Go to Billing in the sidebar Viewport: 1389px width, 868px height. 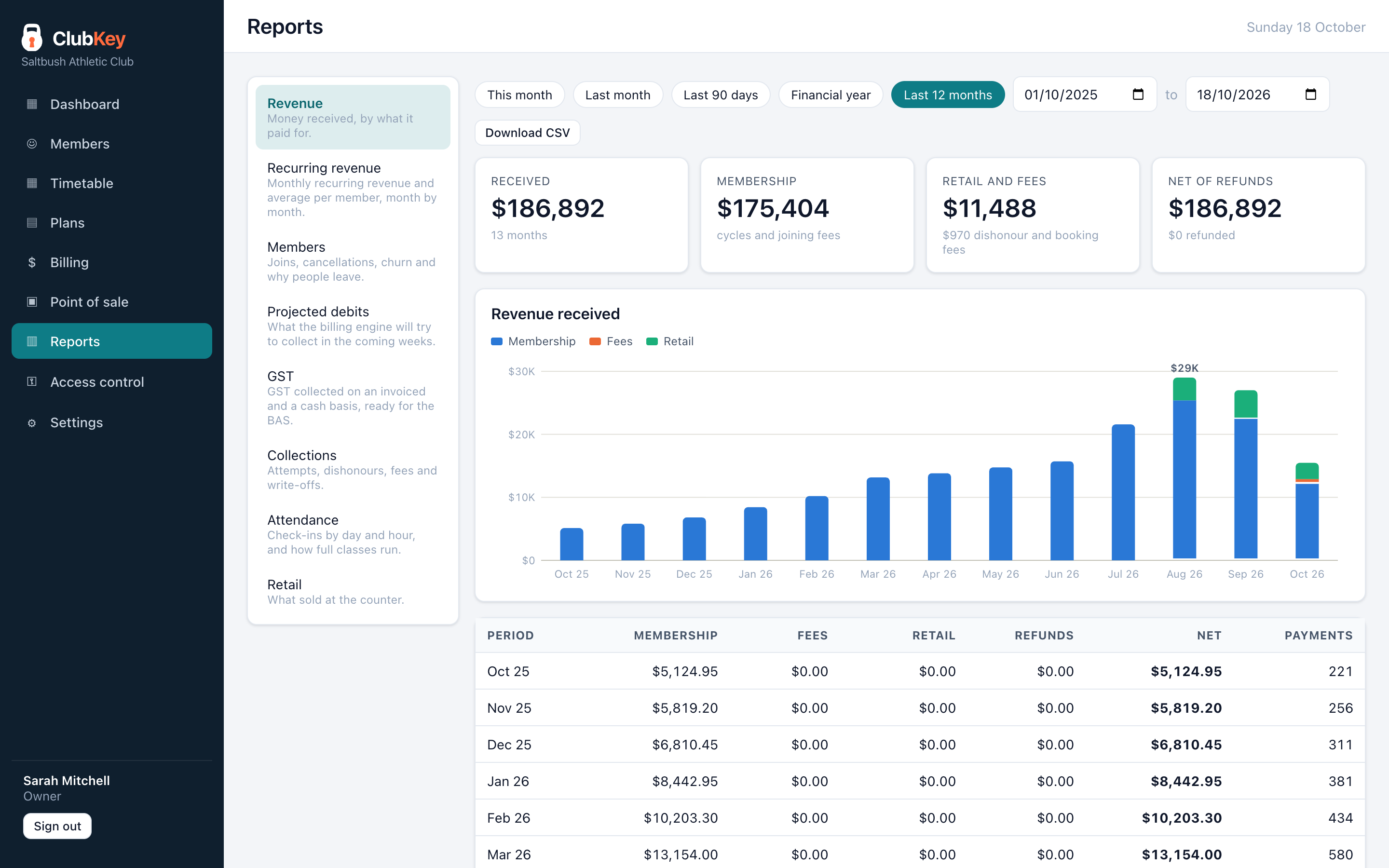(112, 262)
